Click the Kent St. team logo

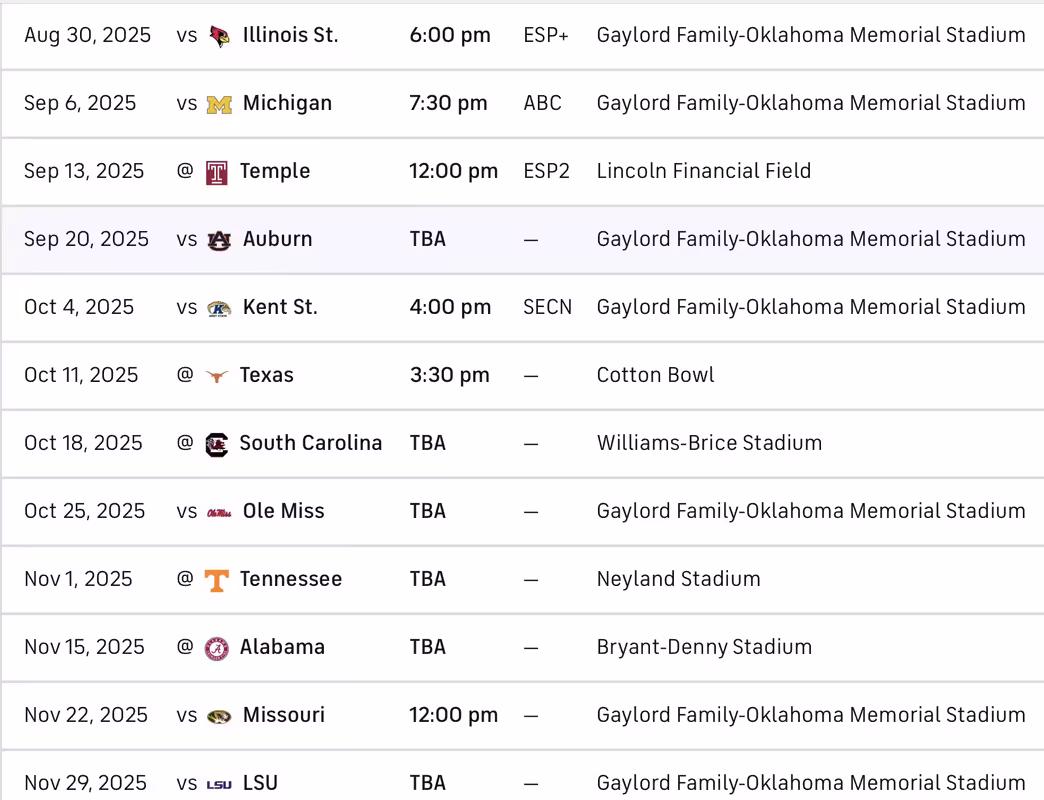219,308
